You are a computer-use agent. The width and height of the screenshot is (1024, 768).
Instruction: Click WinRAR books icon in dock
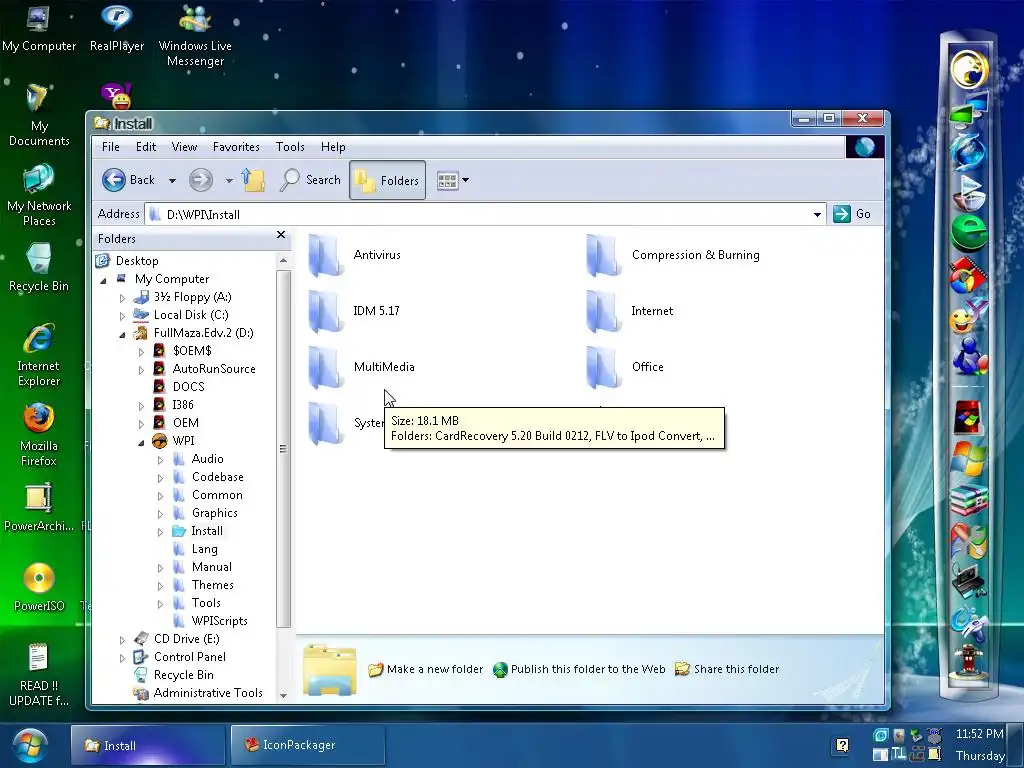tap(968, 500)
